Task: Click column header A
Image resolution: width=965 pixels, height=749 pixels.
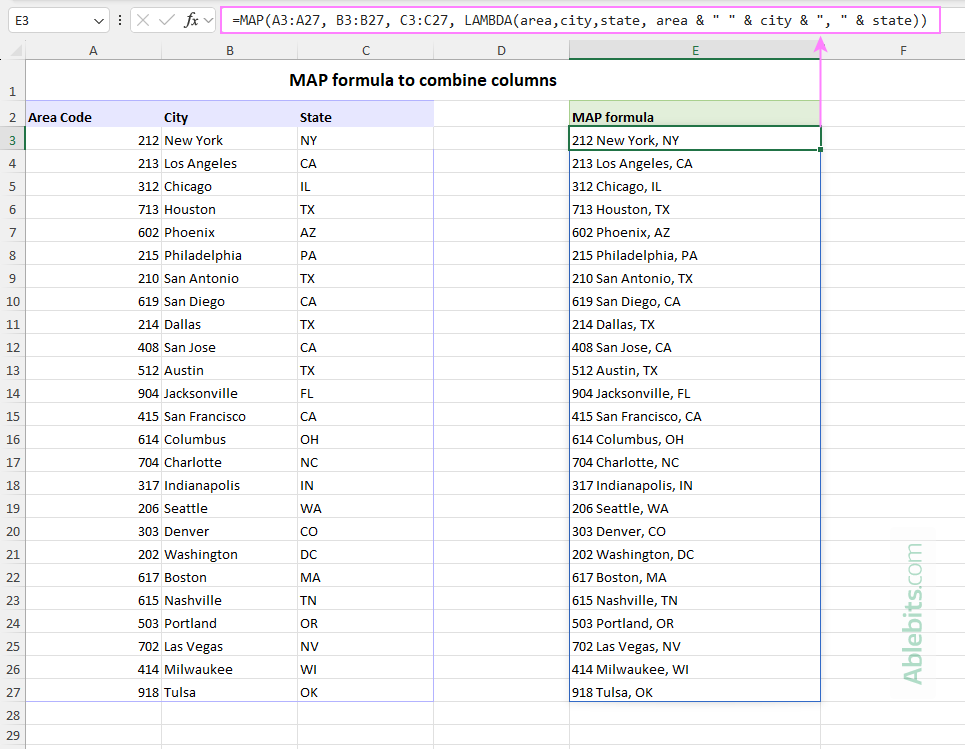Action: pos(93,49)
